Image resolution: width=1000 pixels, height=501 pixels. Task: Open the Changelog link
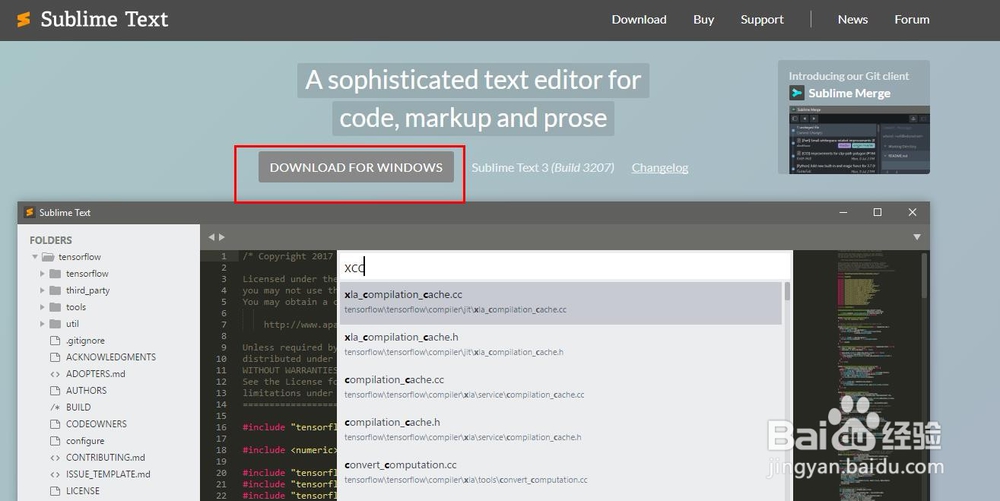coord(660,168)
